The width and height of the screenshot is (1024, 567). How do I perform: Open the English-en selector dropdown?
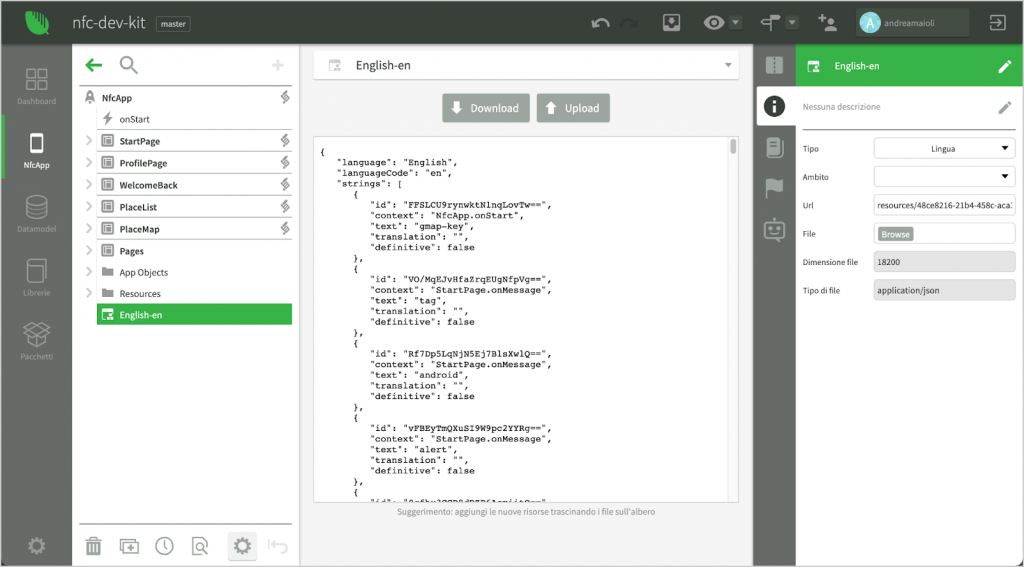[x=526, y=65]
